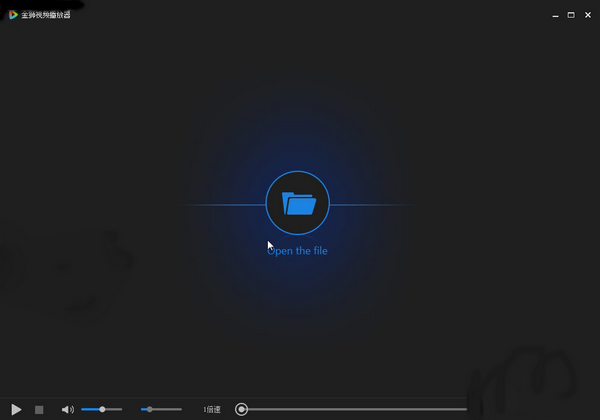Click the playback speed slider handle
This screenshot has height=420, width=600.
[x=149, y=409]
